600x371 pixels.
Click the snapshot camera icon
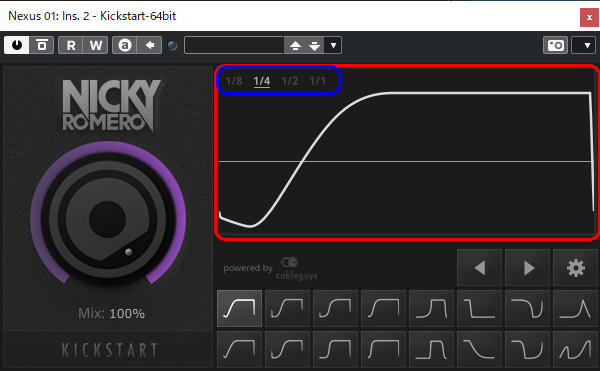point(555,45)
